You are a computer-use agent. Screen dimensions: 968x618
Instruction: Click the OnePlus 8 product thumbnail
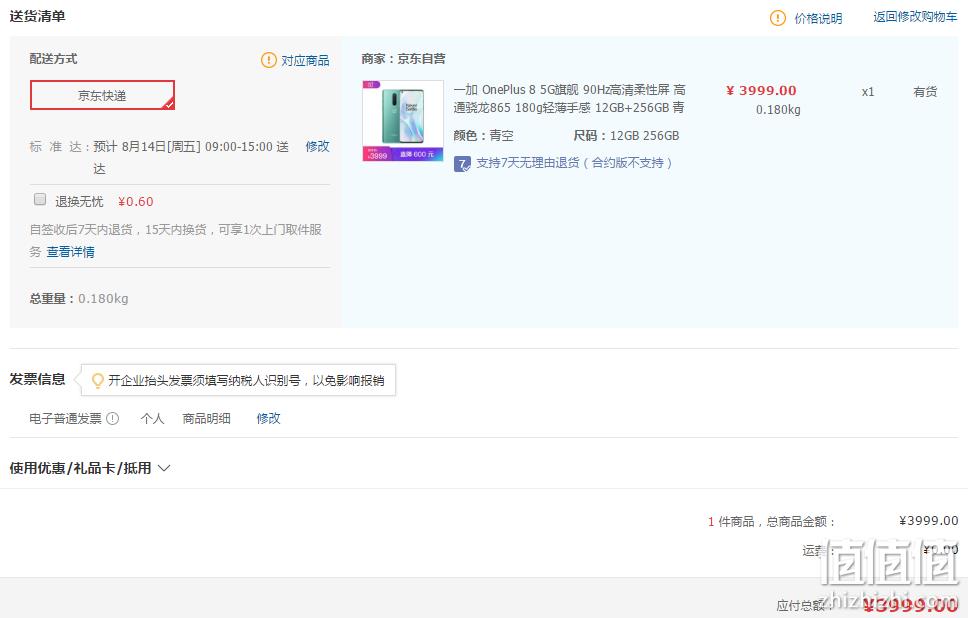(x=403, y=120)
